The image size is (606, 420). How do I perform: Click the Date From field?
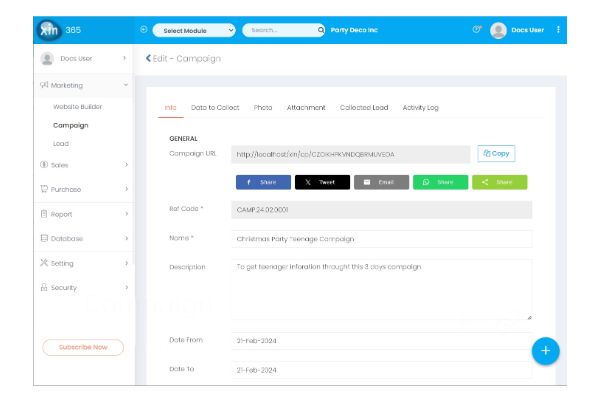381,341
